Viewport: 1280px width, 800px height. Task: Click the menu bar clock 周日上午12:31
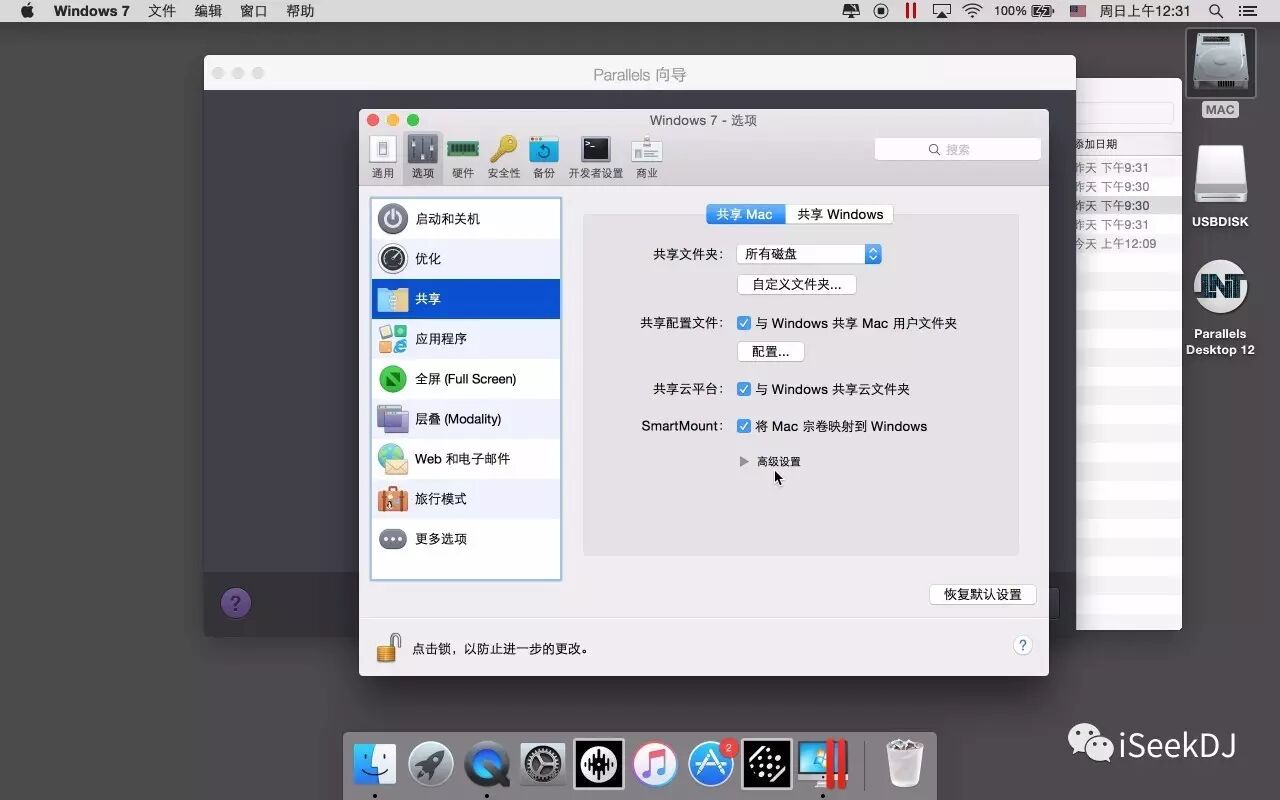(x=1145, y=11)
